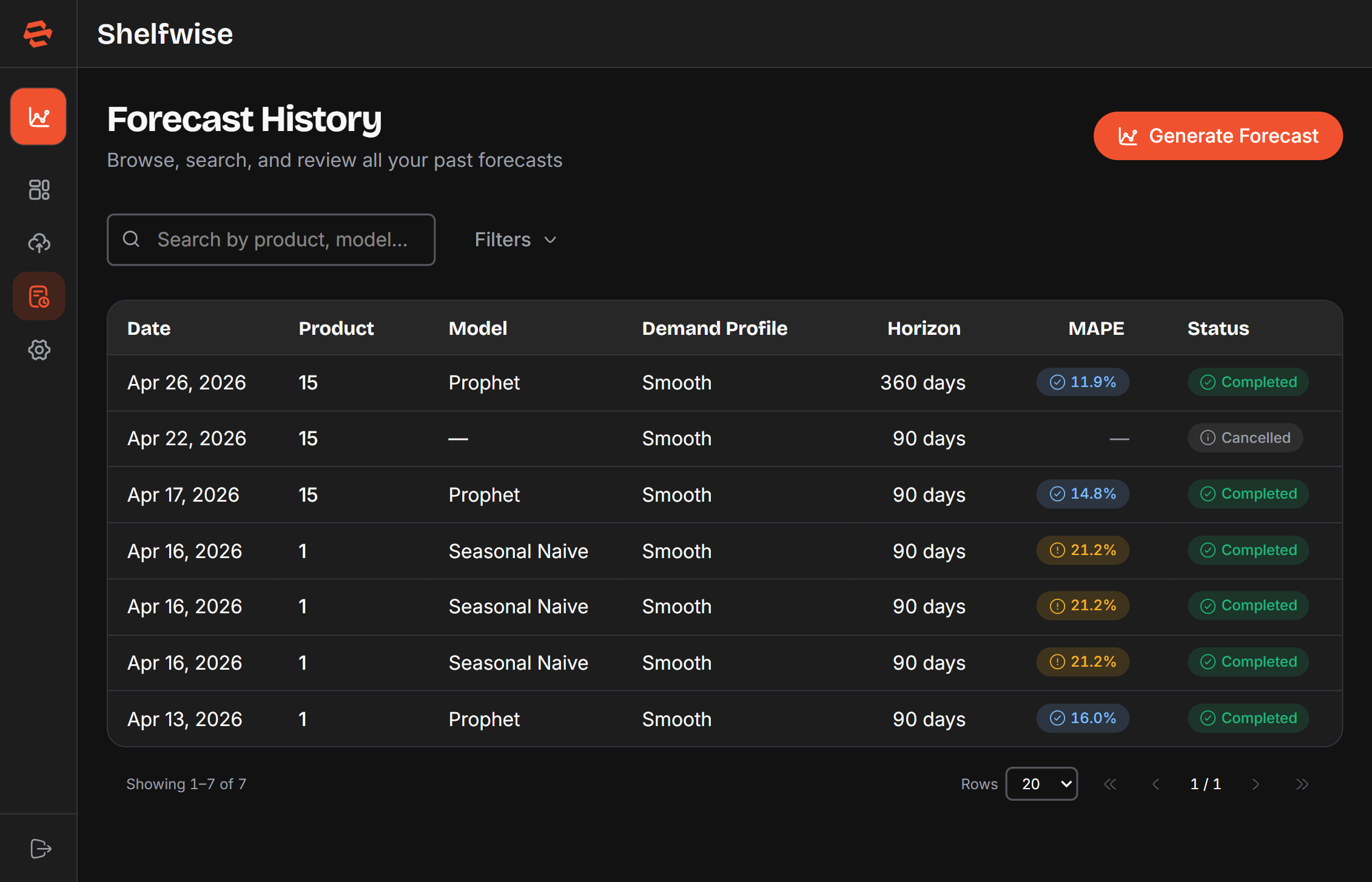The height and width of the screenshot is (882, 1372).
Task: Open the settings gear sidebar icon
Action: click(39, 349)
